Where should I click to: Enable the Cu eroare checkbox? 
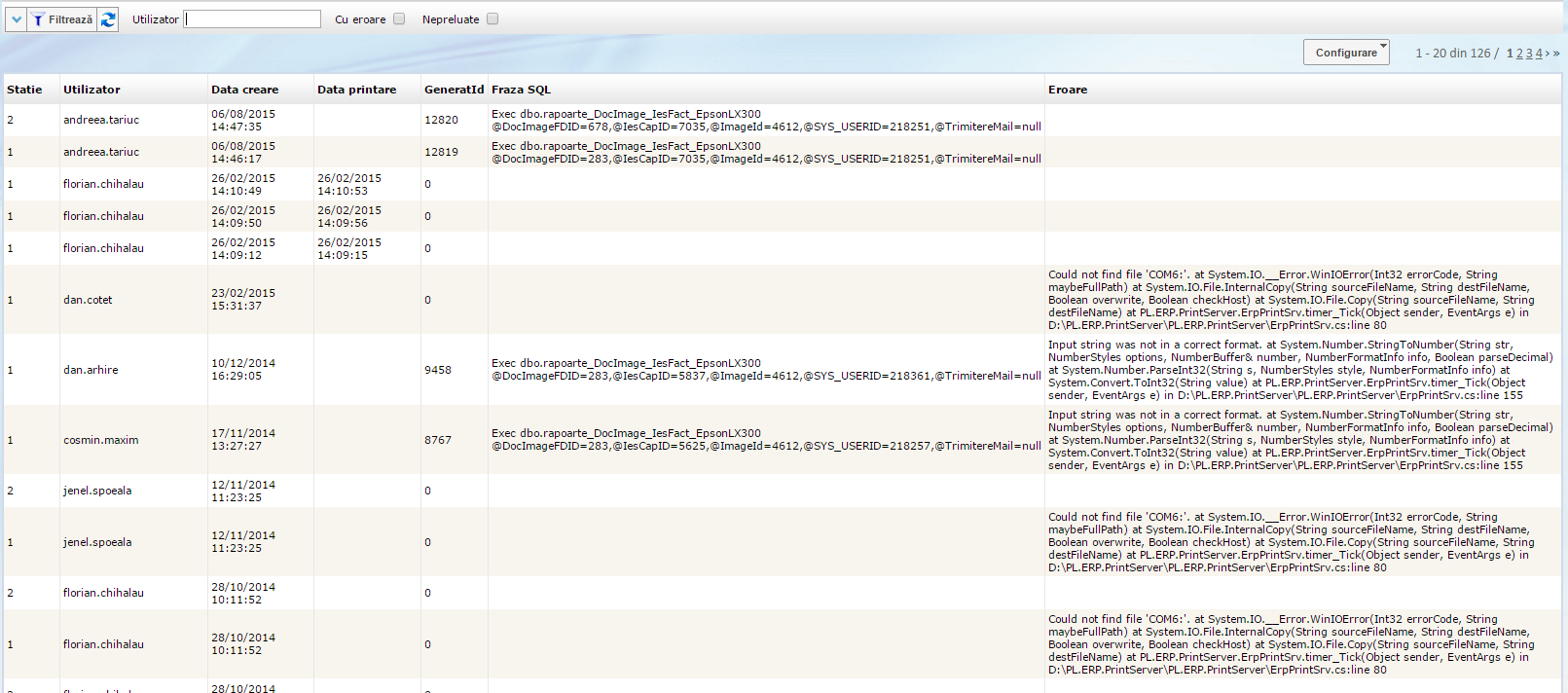coord(399,19)
